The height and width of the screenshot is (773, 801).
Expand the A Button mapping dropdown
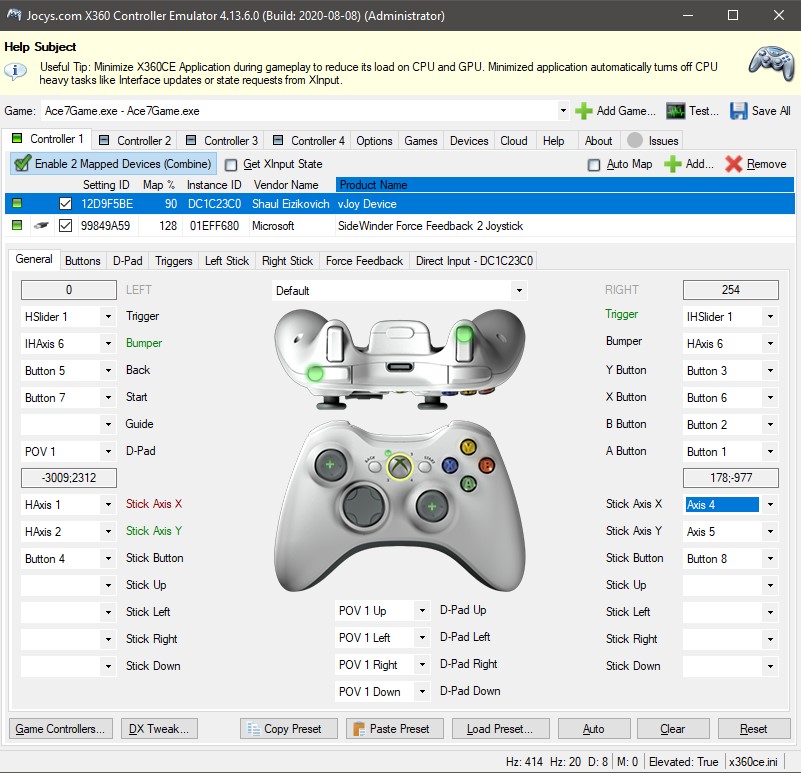[x=770, y=452]
